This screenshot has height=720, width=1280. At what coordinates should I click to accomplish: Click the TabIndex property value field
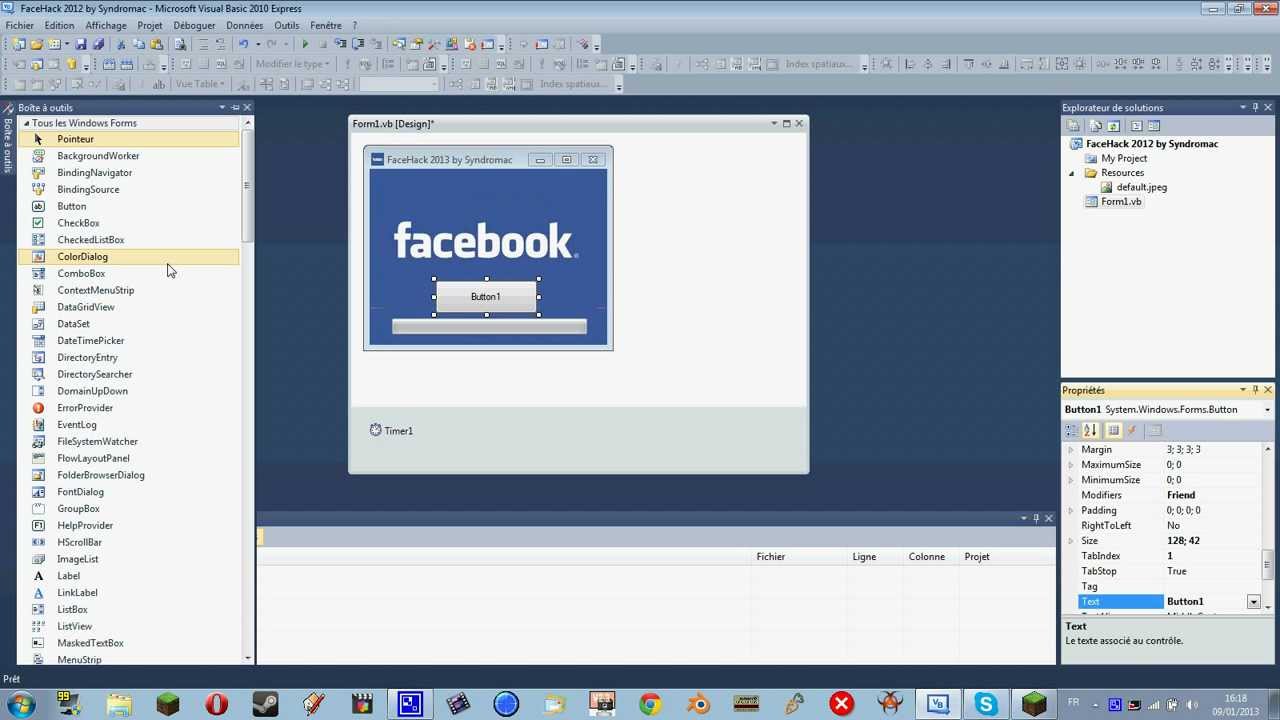(1213, 556)
